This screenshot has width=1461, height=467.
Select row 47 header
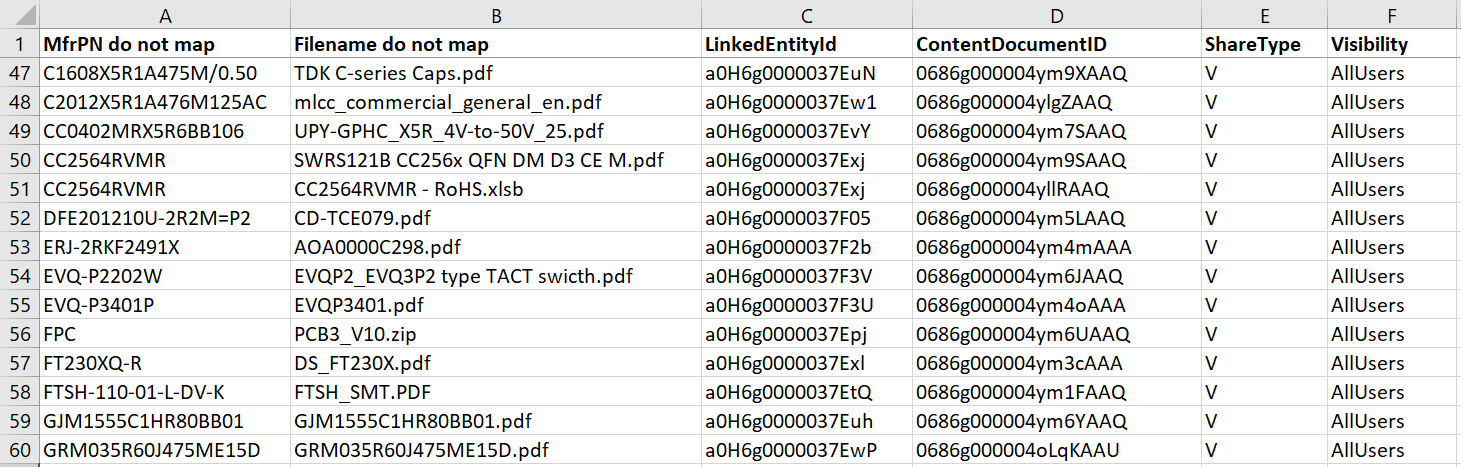click(x=19, y=73)
